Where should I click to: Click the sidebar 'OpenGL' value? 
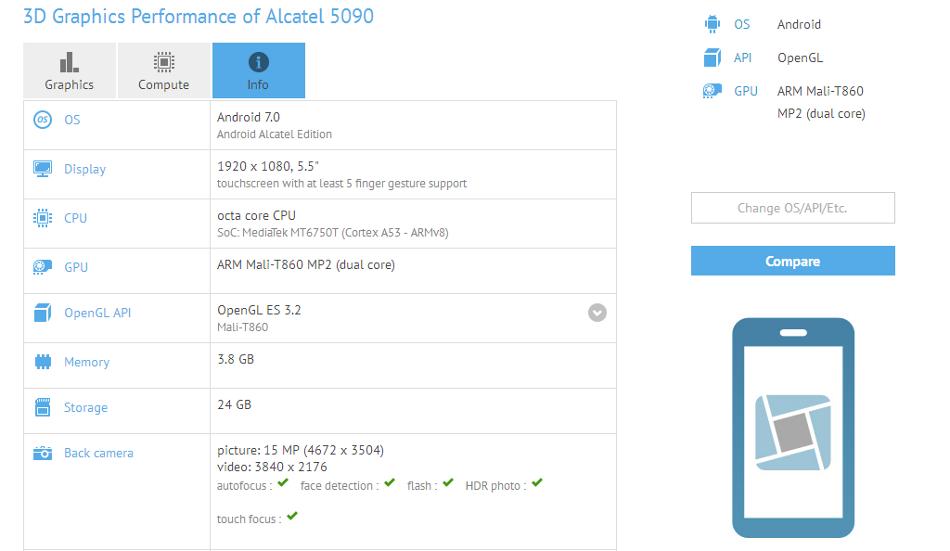pos(800,58)
